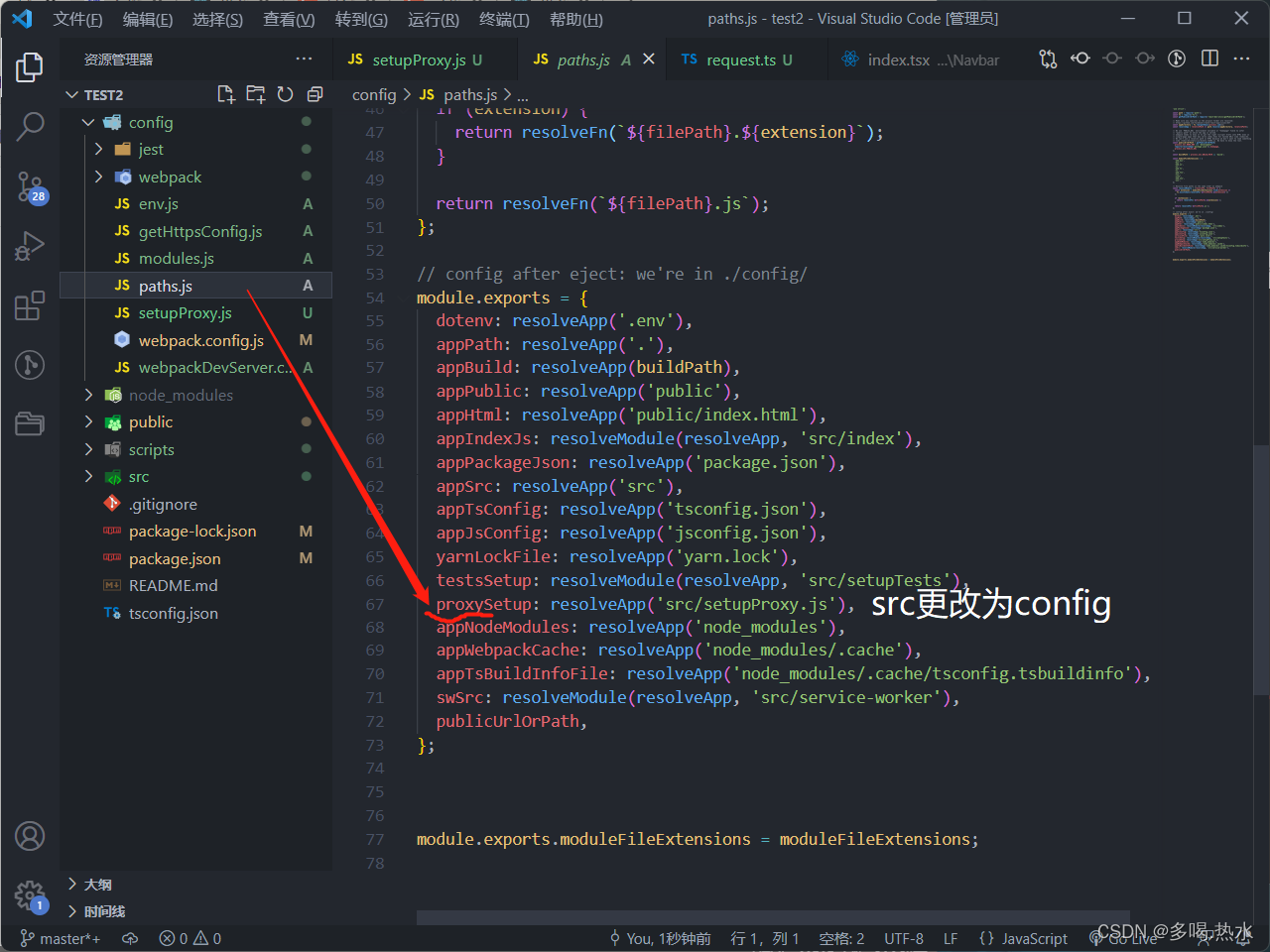
Task: Open the 编辑(E) menu
Action: tap(147, 19)
